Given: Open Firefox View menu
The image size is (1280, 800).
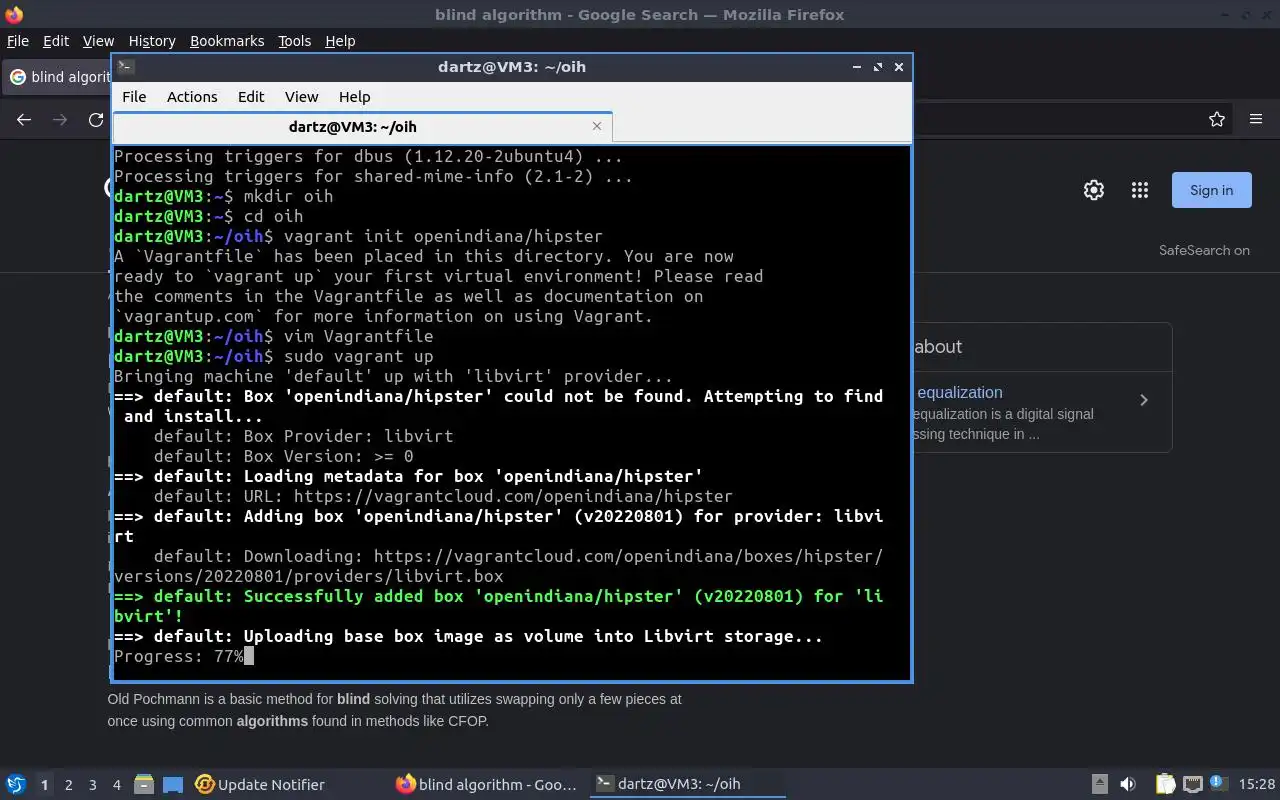Looking at the screenshot, I should [x=98, y=41].
